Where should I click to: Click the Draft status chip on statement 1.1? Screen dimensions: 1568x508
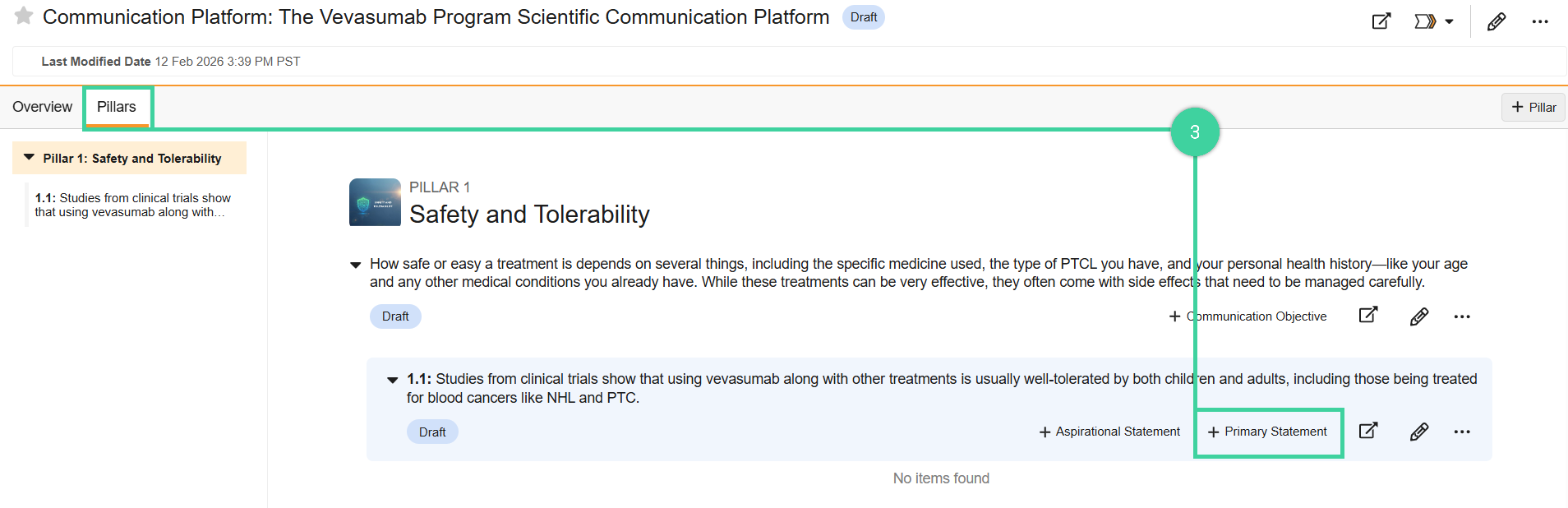coord(432,432)
